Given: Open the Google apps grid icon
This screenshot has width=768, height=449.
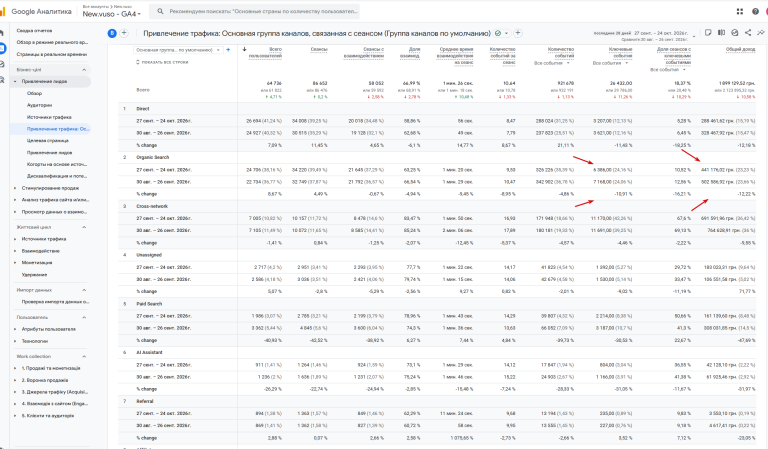Looking at the screenshot, I should 740,11.
